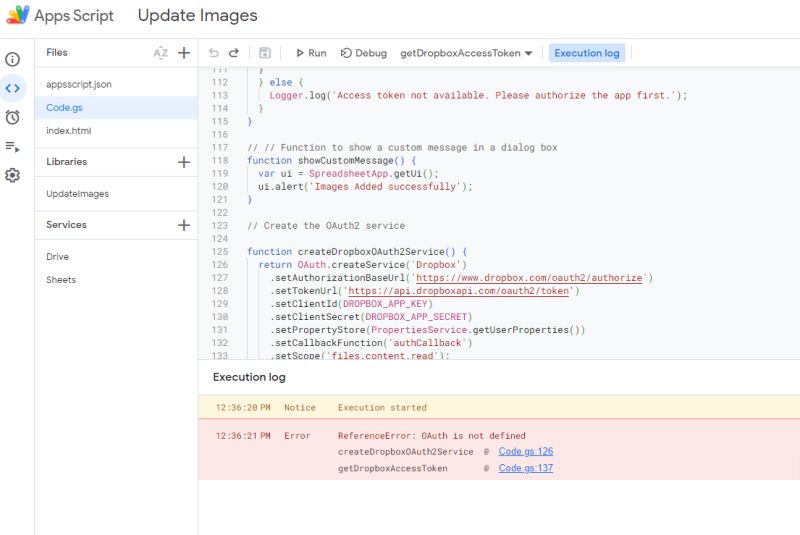This screenshot has width=800, height=535.
Task: Start Debug for selected function
Action: [x=364, y=53]
